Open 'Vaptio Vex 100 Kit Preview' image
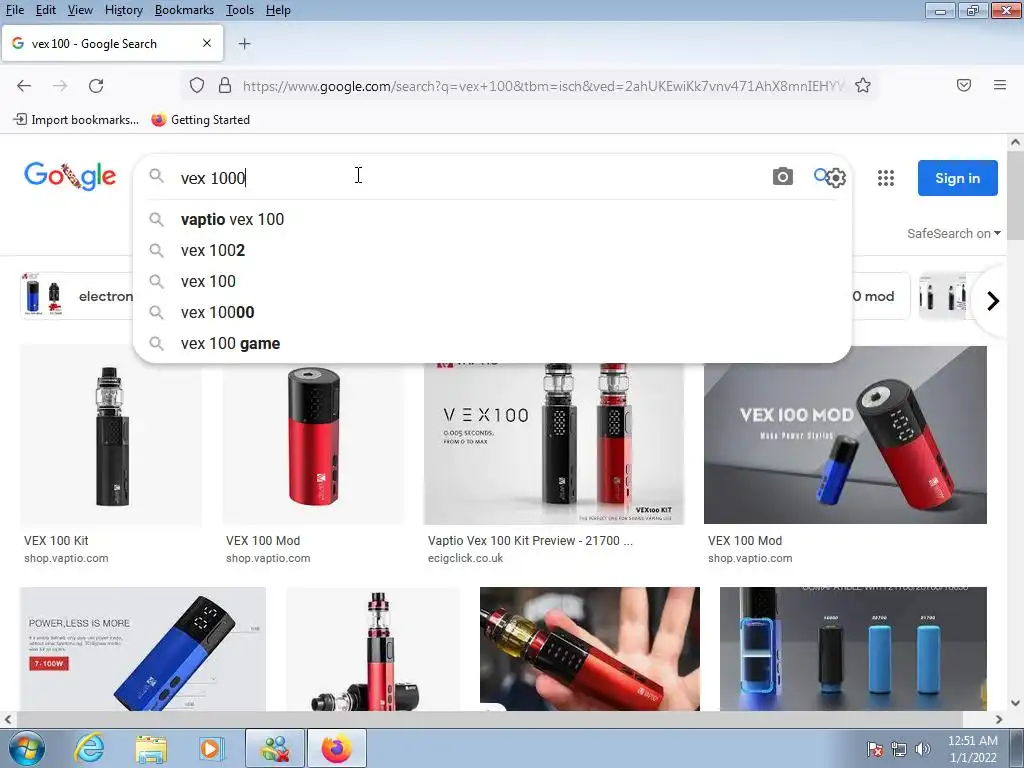This screenshot has height=768, width=1024. (554, 444)
